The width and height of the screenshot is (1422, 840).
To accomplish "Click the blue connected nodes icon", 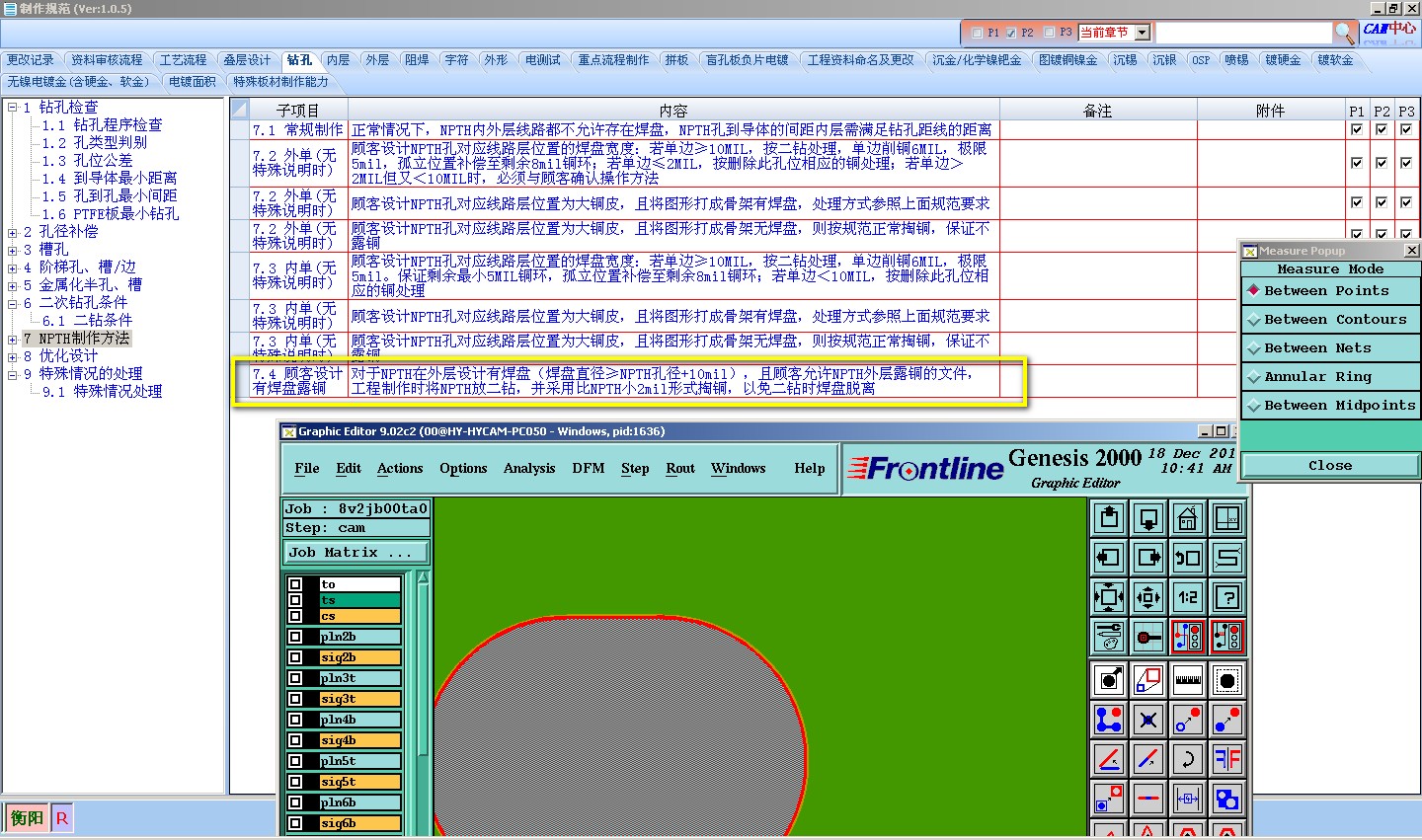I will (x=1109, y=720).
